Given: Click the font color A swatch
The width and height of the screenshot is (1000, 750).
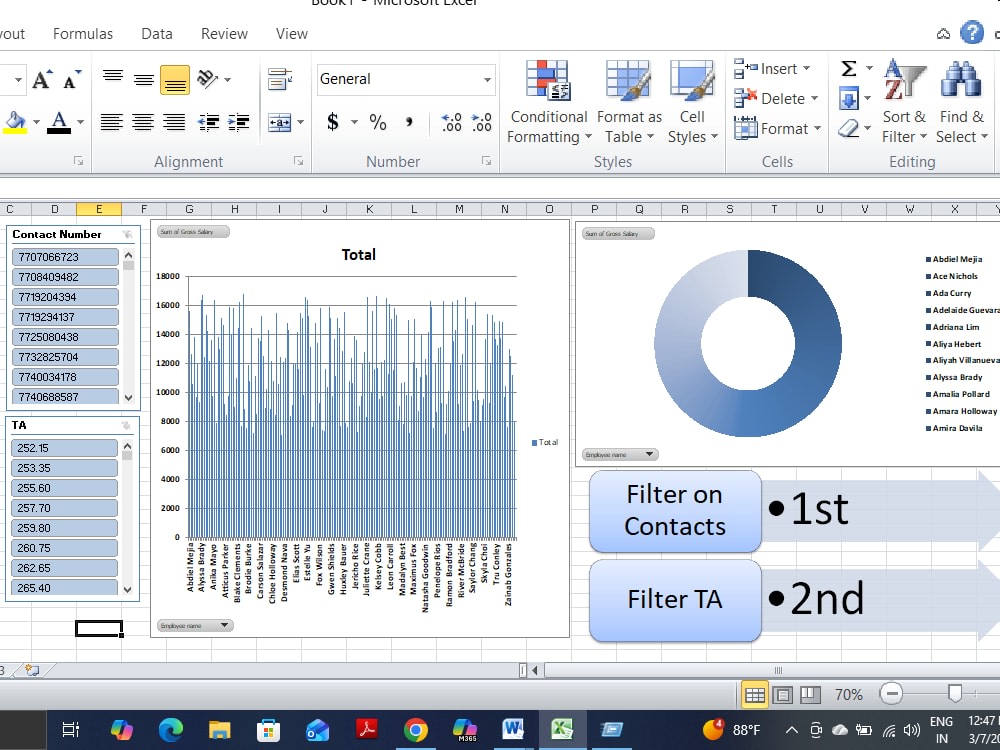Looking at the screenshot, I should 59,121.
